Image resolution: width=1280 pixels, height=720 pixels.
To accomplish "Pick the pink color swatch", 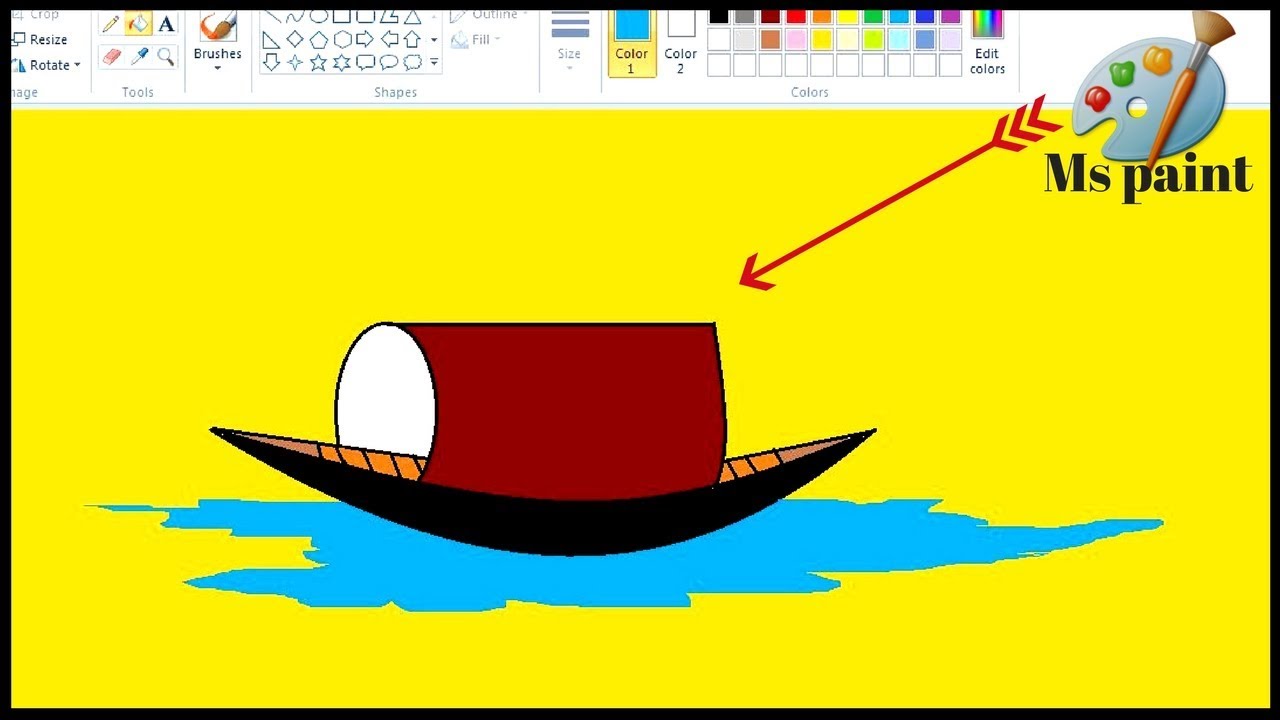I will pos(796,40).
